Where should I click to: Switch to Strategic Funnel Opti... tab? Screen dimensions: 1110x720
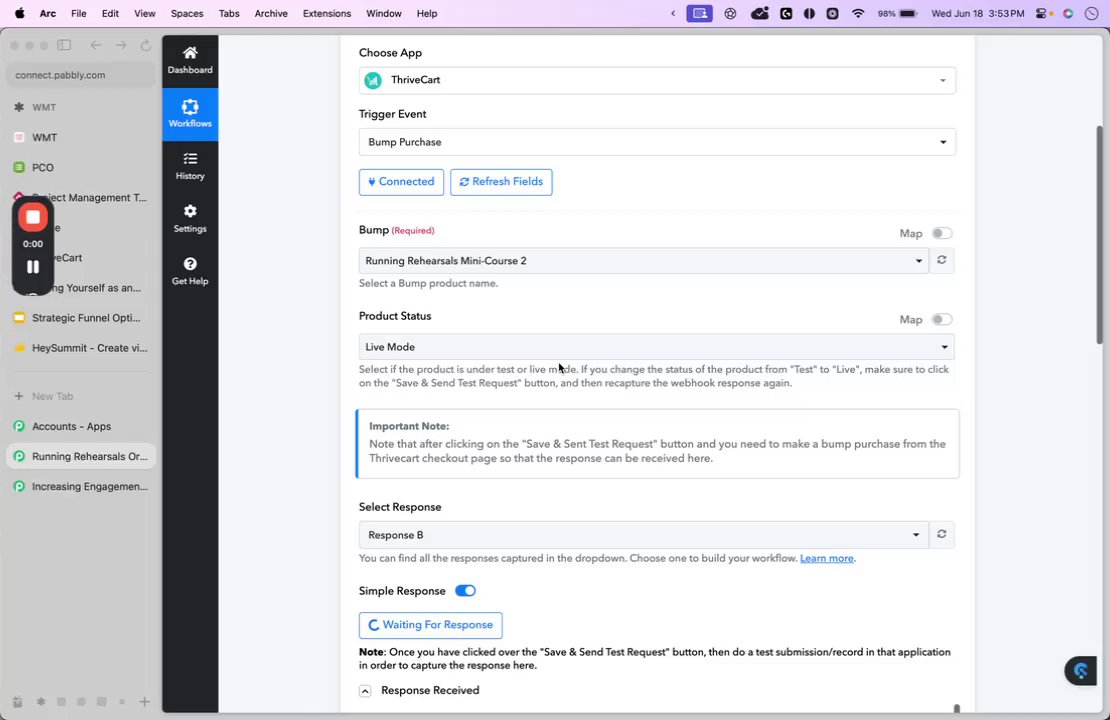click(x=81, y=318)
